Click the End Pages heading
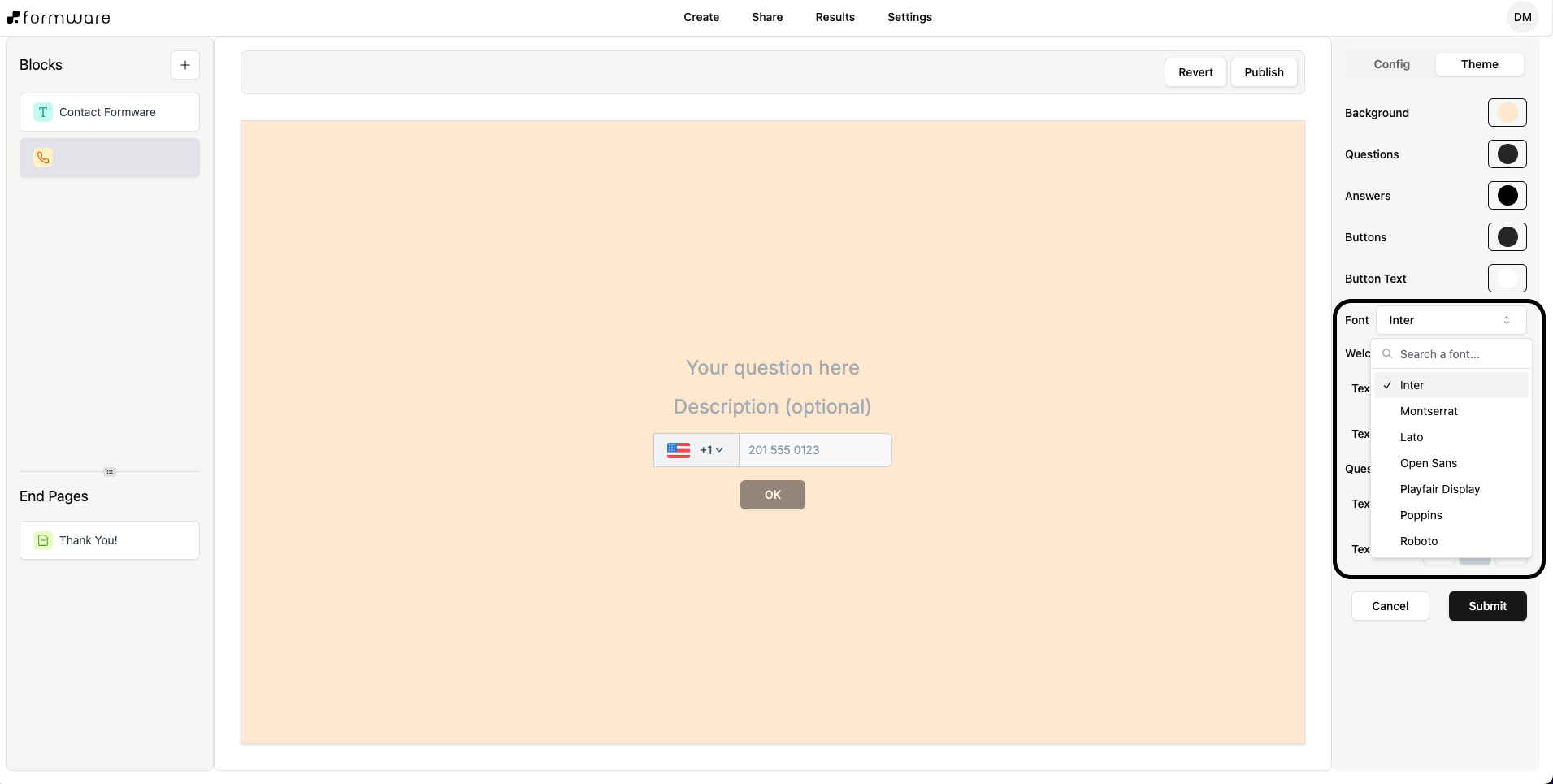This screenshot has width=1553, height=784. coord(54,496)
